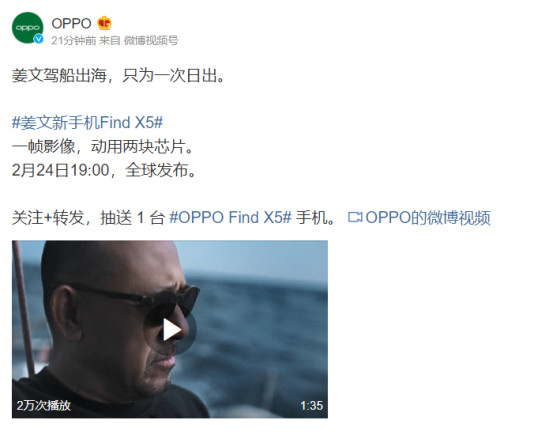The height and width of the screenshot is (435, 553).
Task: Open the 微博视频号 source link
Action: coord(151,41)
